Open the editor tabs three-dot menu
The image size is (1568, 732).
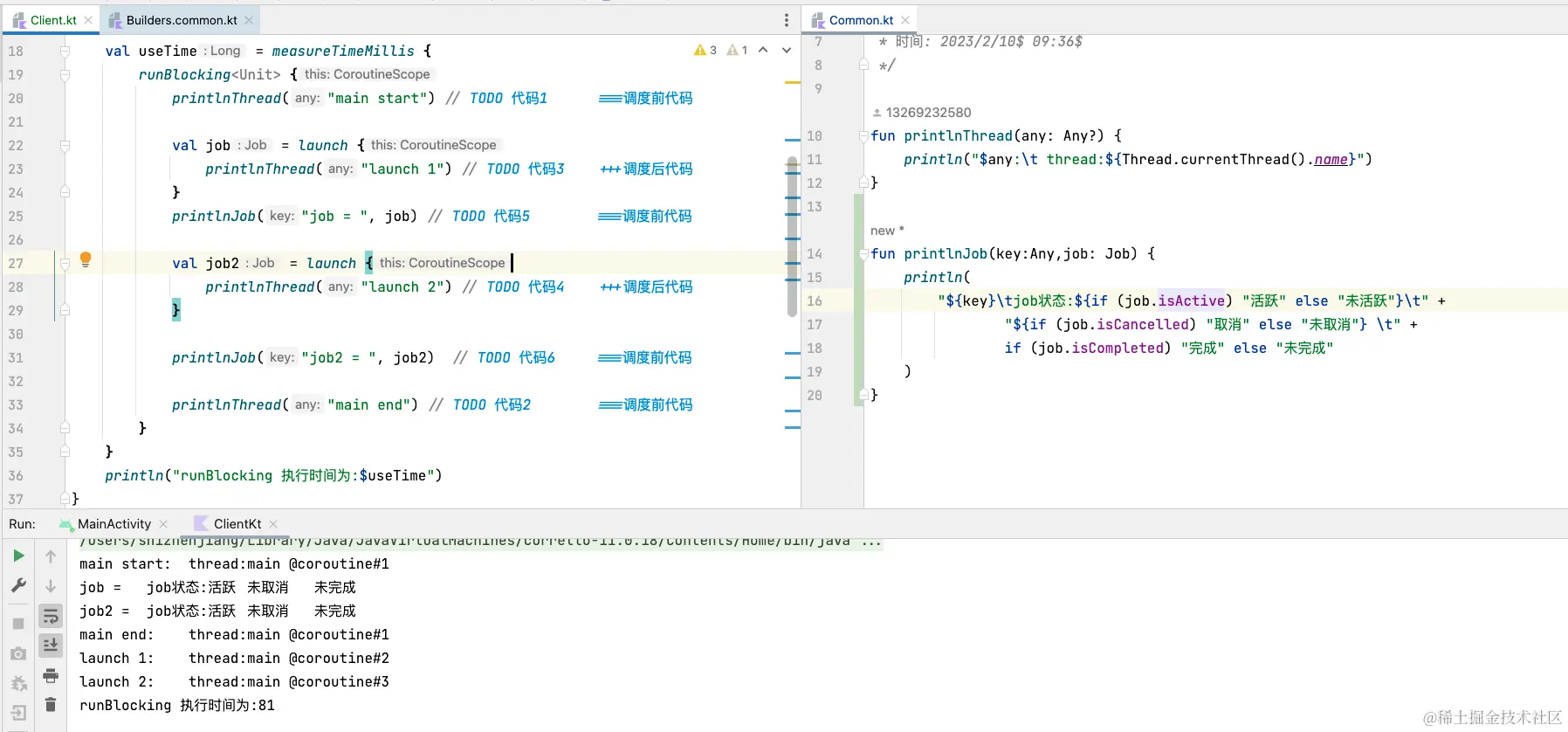coord(787,20)
